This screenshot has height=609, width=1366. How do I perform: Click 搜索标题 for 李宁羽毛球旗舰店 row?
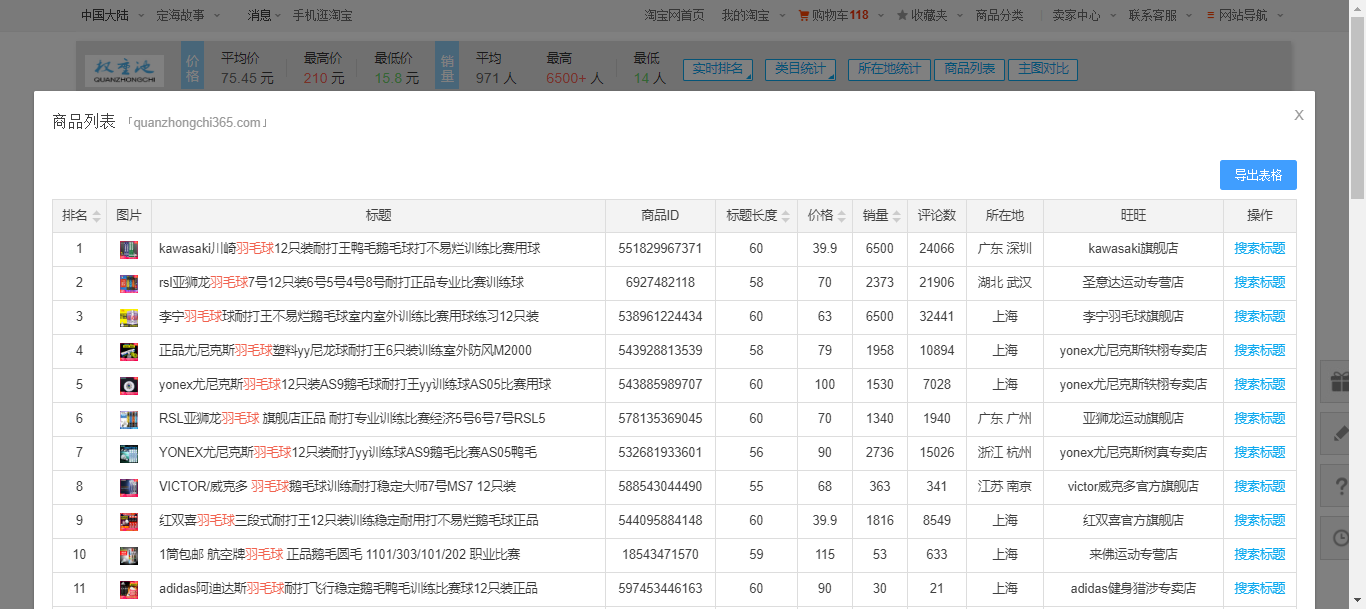[1260, 317]
